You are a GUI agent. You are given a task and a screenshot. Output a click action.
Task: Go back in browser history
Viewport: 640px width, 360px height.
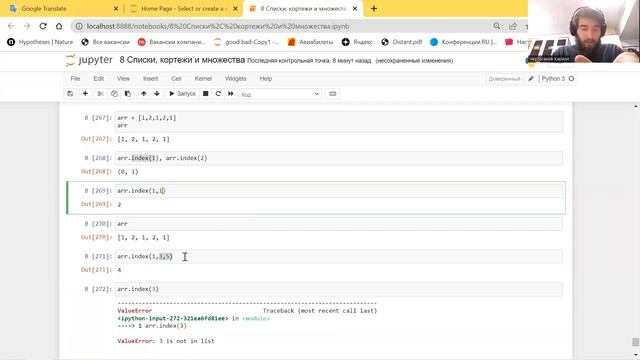[11, 26]
